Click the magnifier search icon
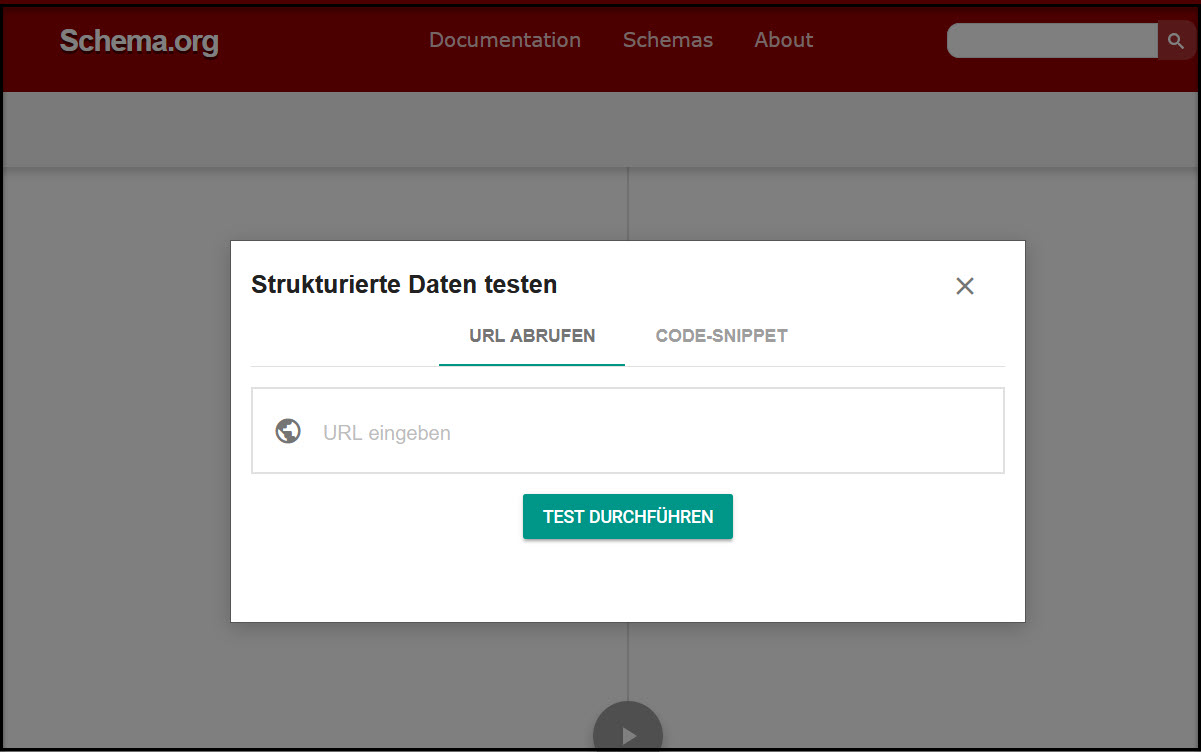Image resolution: width=1201 pixels, height=752 pixels. pos(1176,41)
